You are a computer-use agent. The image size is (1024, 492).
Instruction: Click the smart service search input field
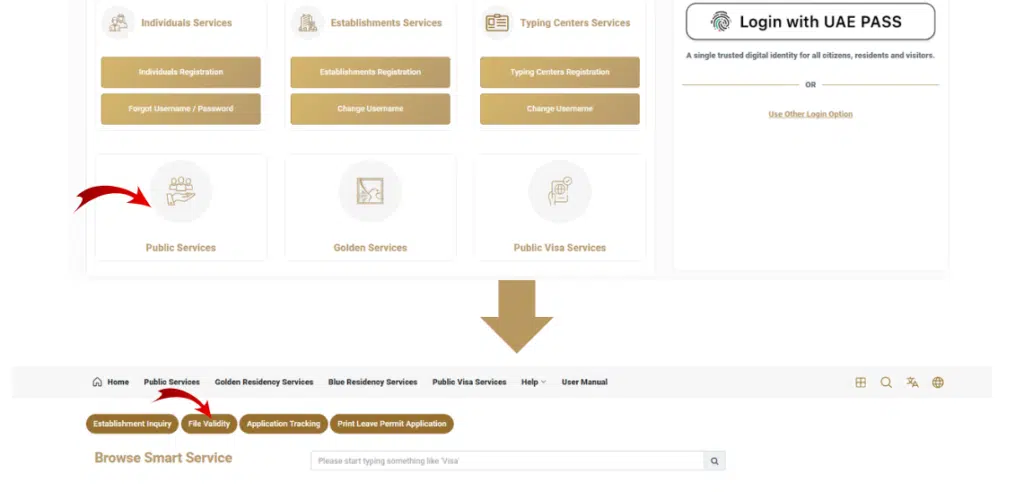coord(507,461)
